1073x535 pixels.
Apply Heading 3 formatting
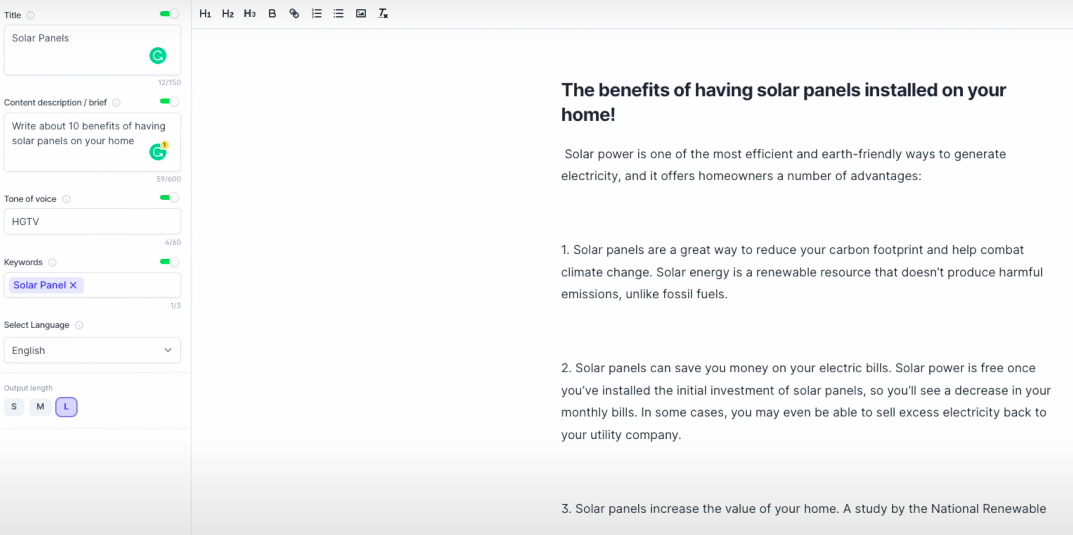pyautogui.click(x=250, y=14)
